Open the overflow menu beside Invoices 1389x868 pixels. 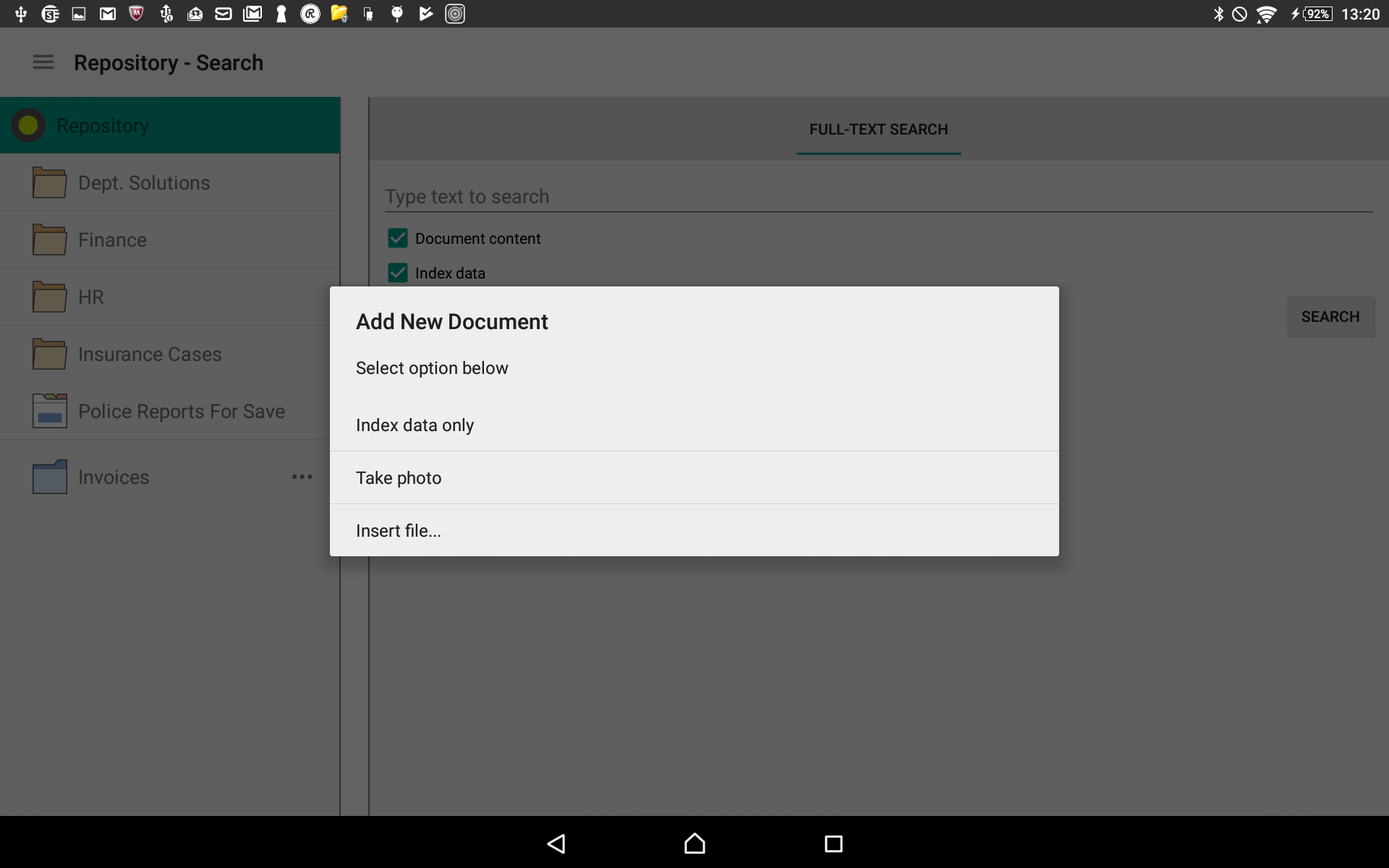click(x=302, y=477)
